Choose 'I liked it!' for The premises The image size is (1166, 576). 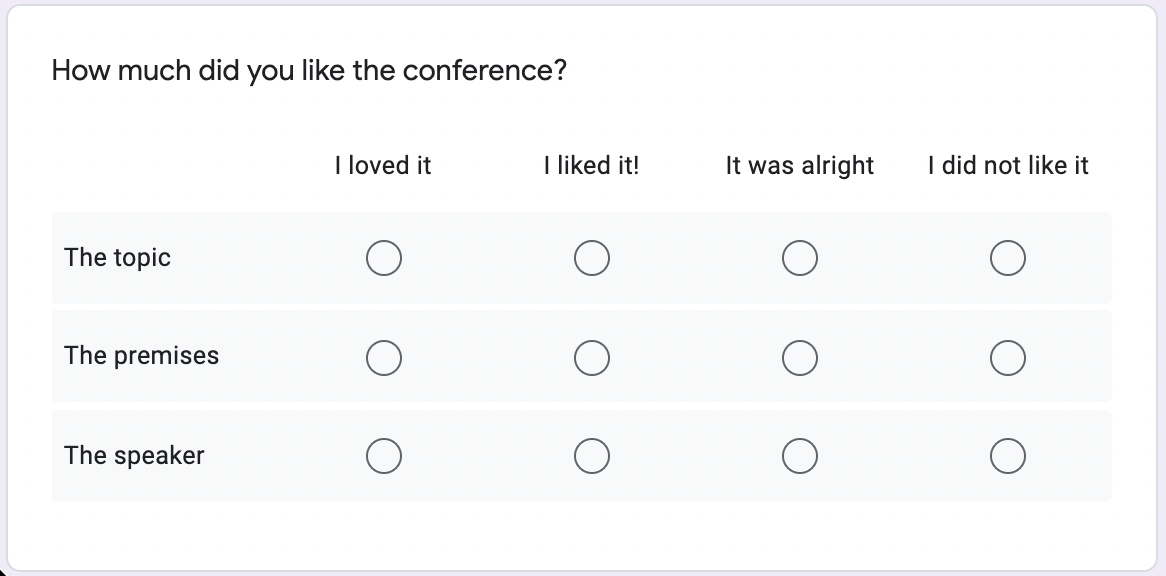point(592,357)
